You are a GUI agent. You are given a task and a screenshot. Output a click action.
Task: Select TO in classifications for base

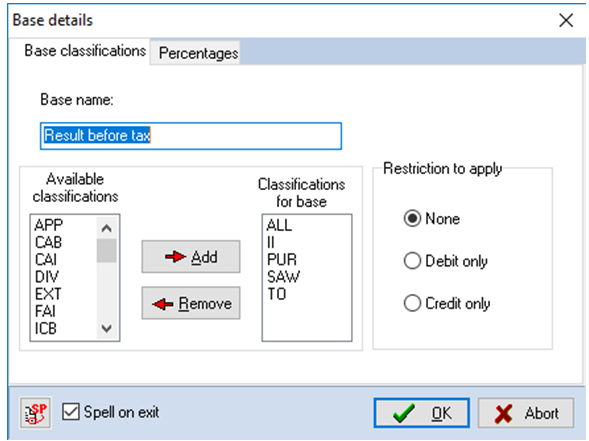277,294
